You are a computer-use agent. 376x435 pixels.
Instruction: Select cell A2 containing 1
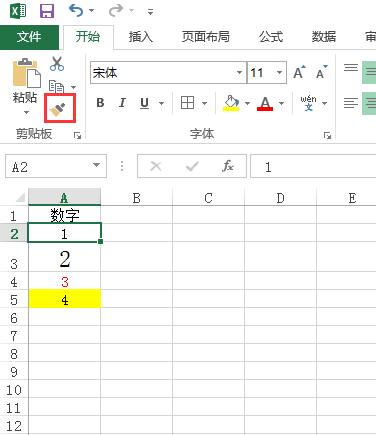pos(64,233)
